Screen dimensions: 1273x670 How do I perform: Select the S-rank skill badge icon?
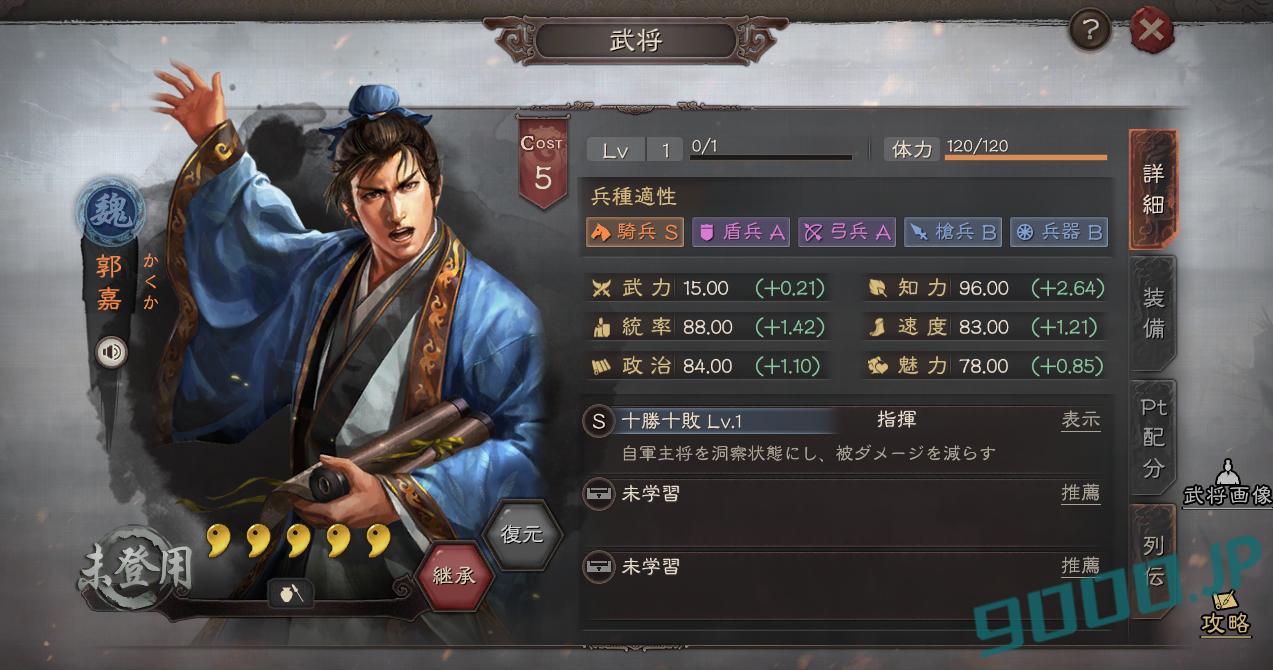(598, 421)
